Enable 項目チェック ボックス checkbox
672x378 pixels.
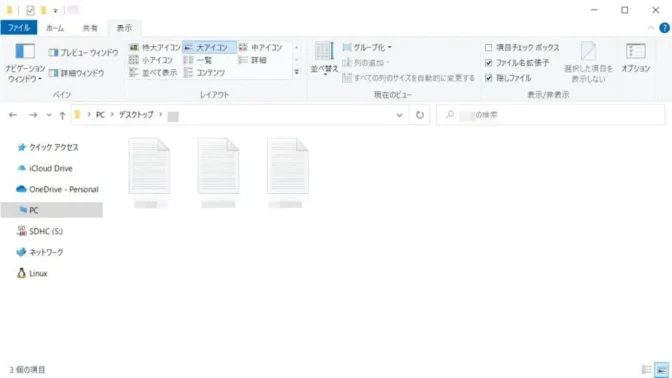488,48
